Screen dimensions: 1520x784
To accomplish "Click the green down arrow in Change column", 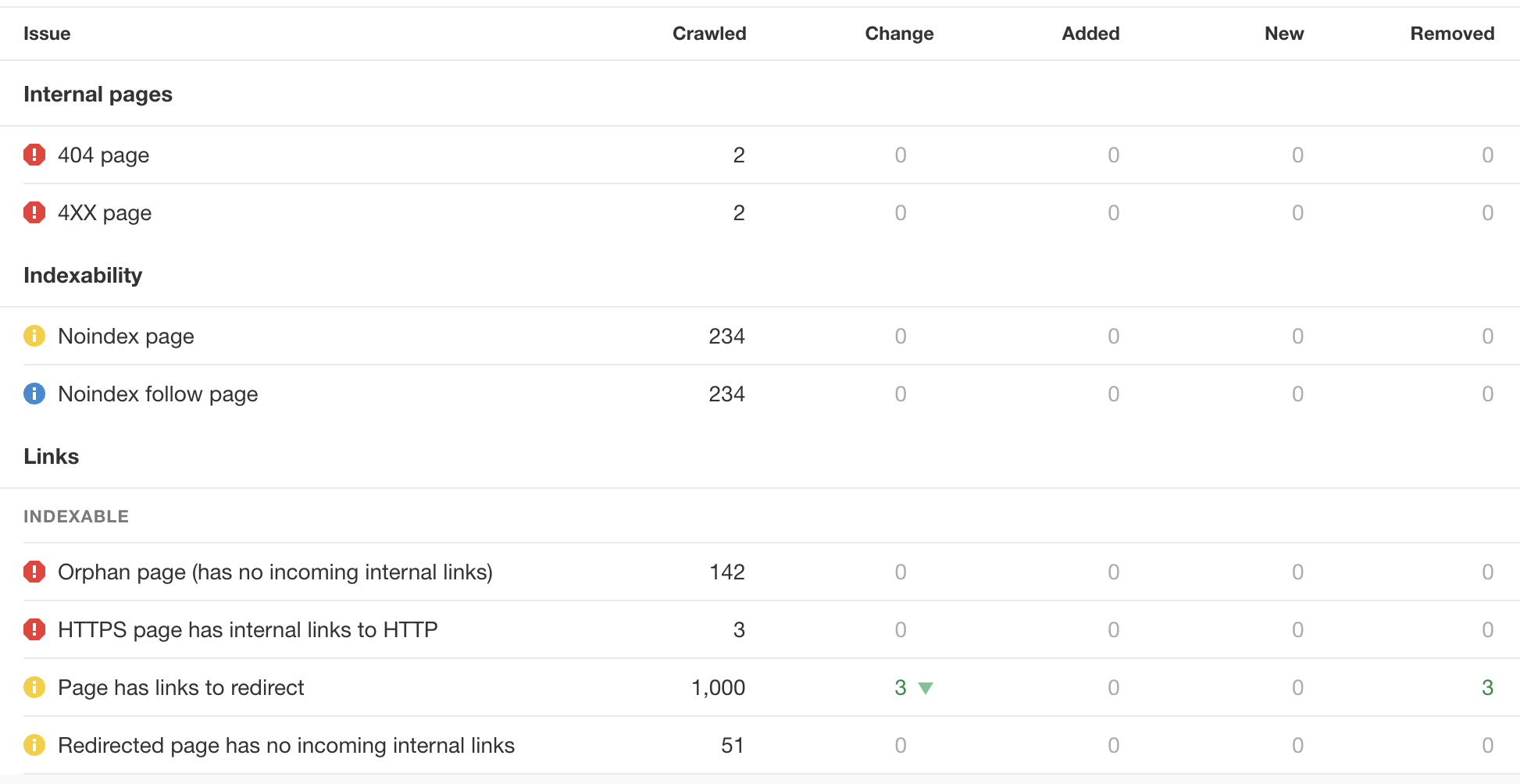I will point(926,688).
